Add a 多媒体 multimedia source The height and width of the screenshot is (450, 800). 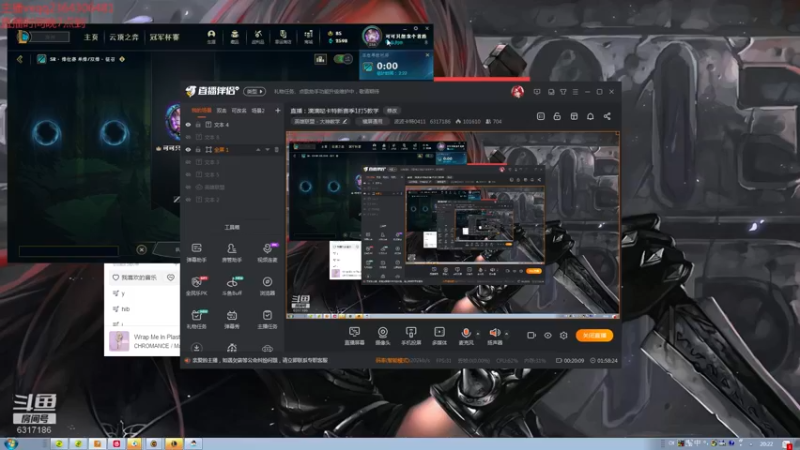pyautogui.click(x=439, y=336)
